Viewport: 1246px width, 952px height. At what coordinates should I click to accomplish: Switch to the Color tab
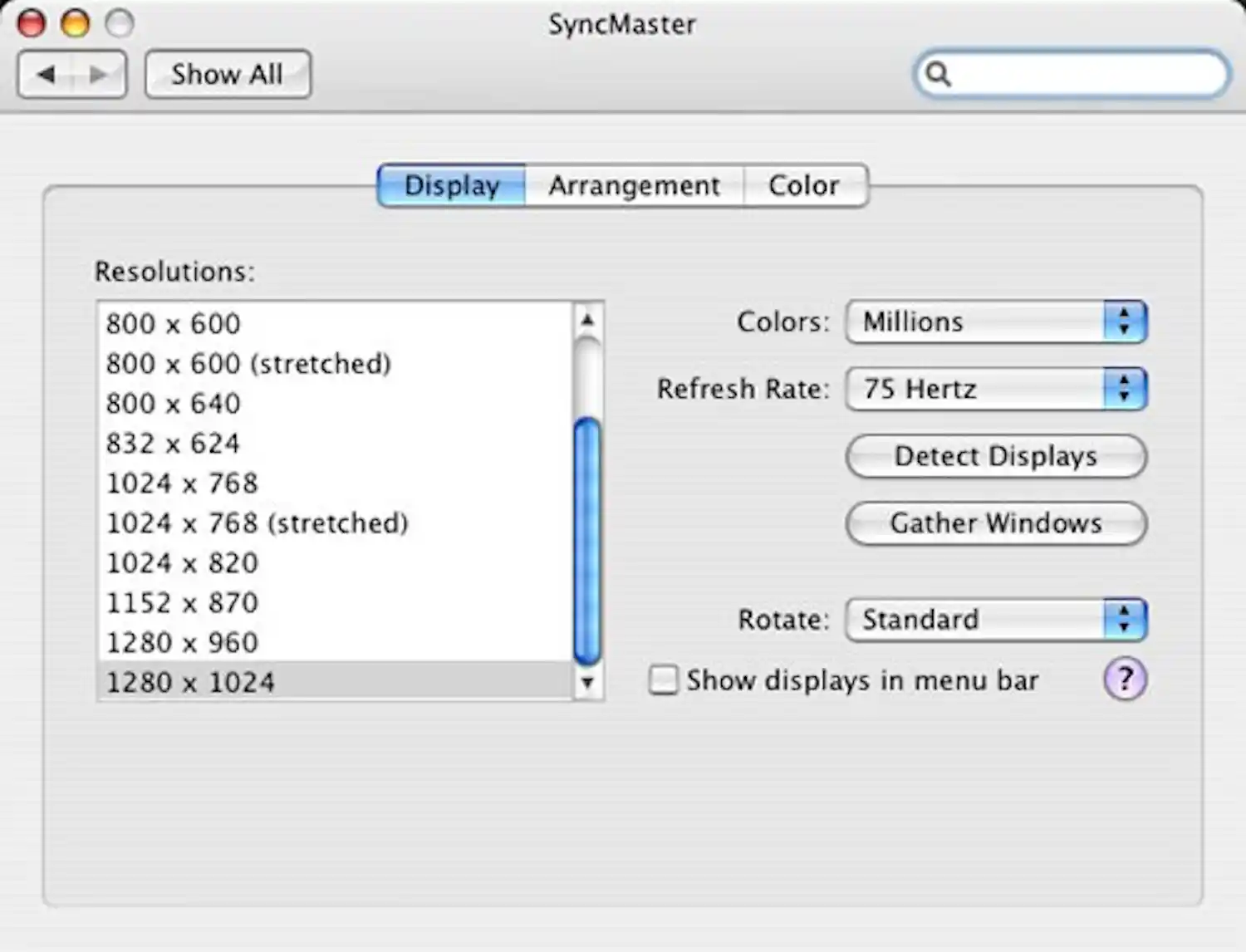click(x=803, y=185)
